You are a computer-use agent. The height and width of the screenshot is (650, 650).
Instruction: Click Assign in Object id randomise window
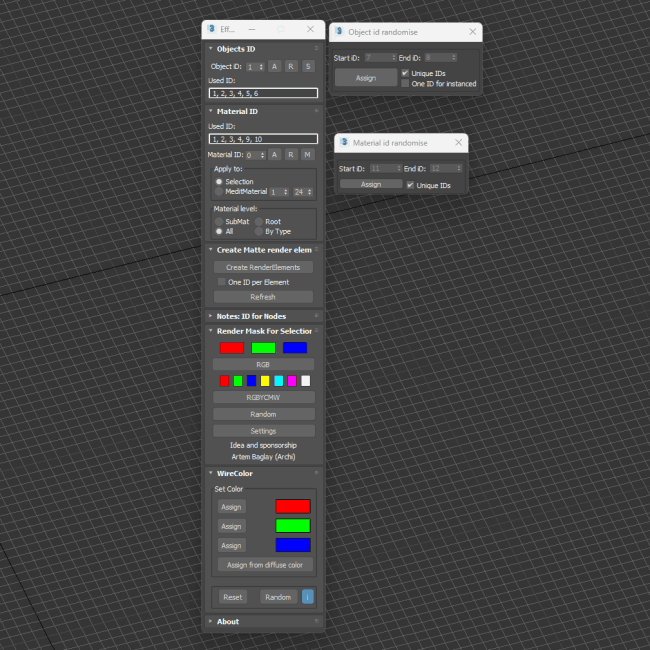(366, 78)
